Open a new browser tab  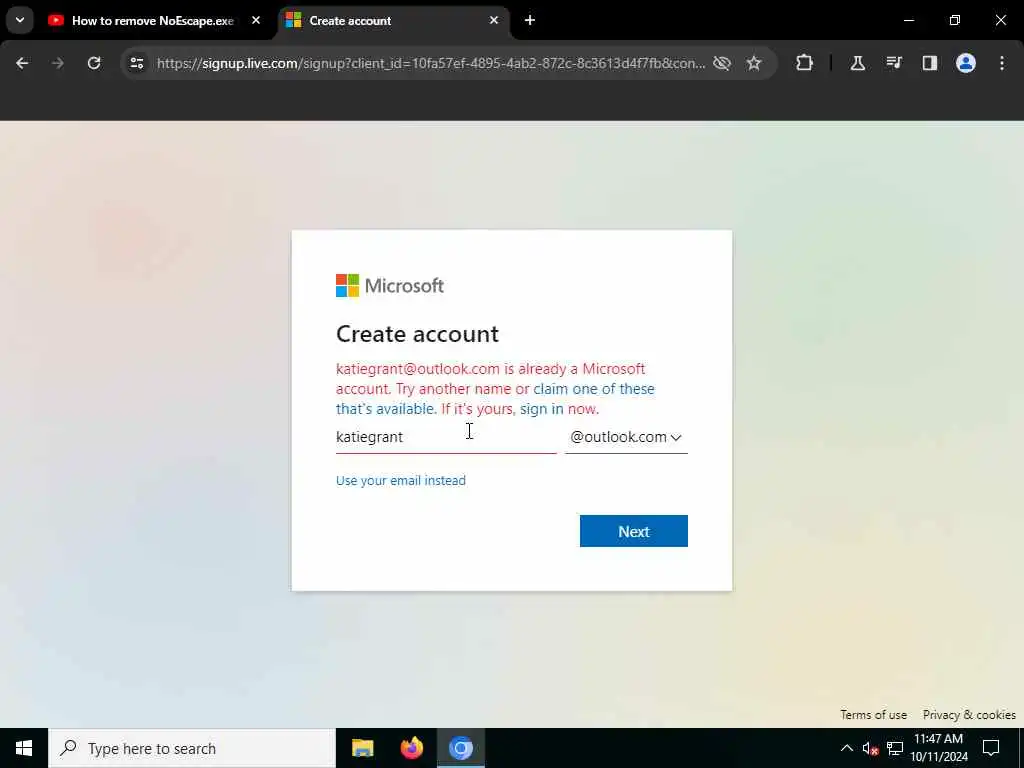coord(530,20)
